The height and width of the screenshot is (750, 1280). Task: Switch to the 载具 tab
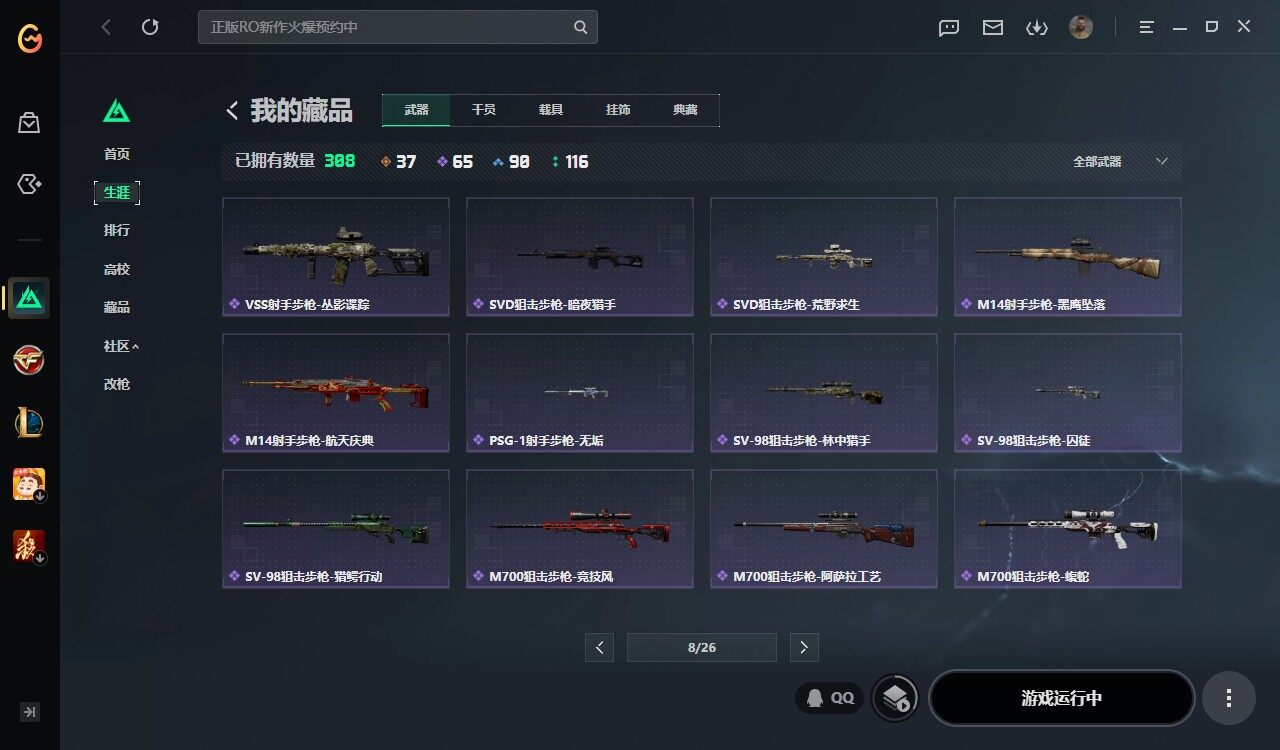(551, 110)
